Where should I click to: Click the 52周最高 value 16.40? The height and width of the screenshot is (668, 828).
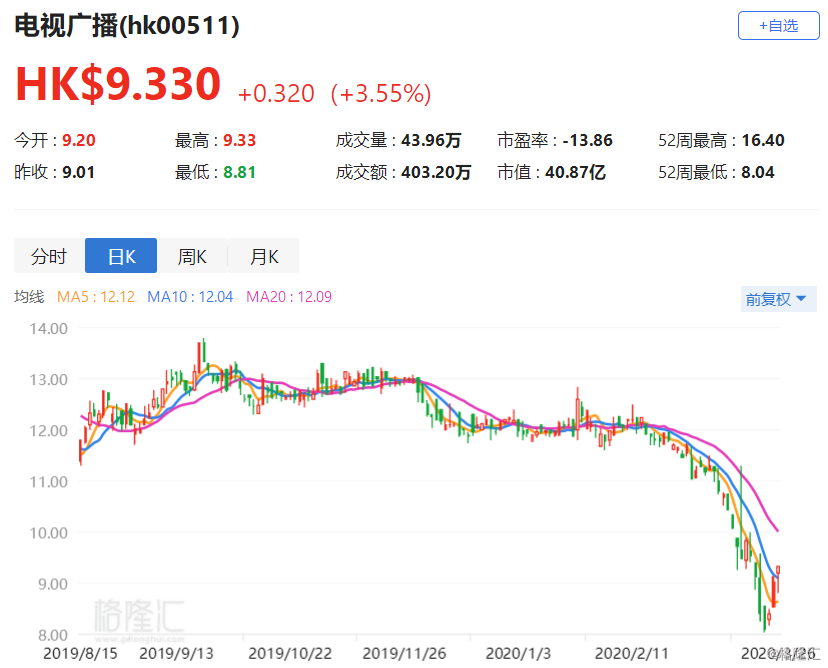pos(763,140)
